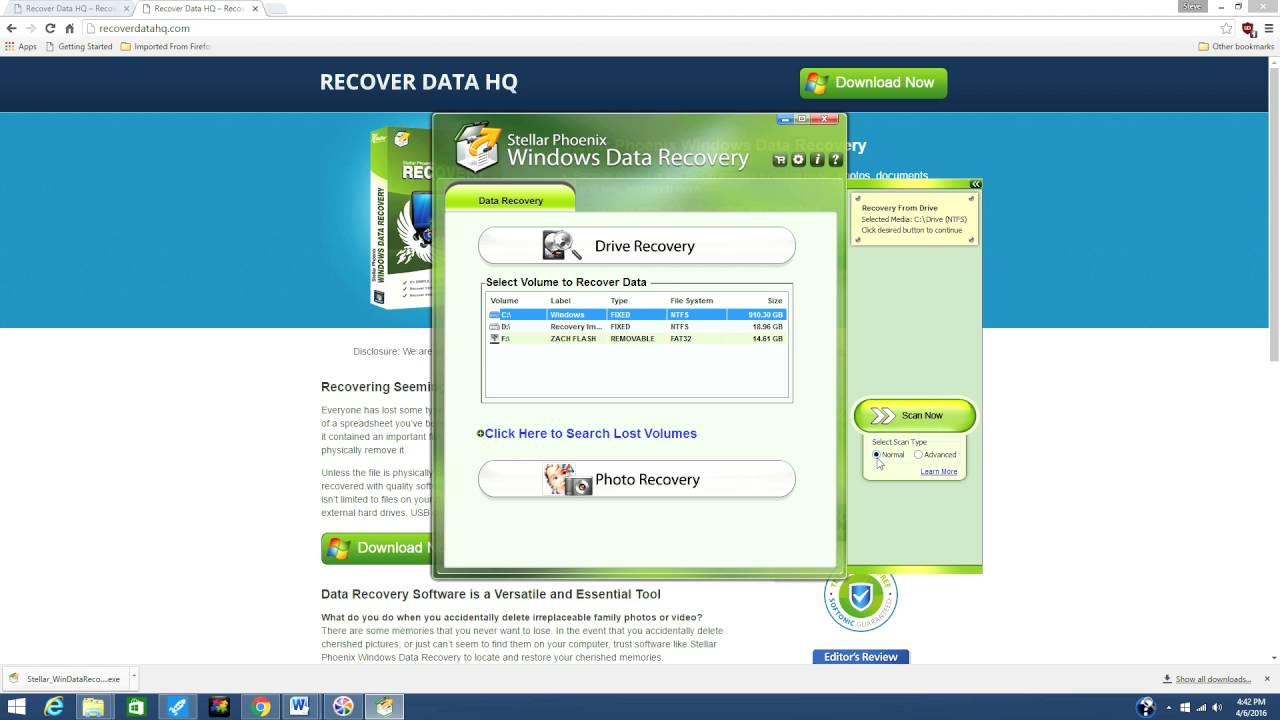Screen dimensions: 1280x720
Task: Select the F:\ ZACH FLASH removable volume
Action: [637, 339]
